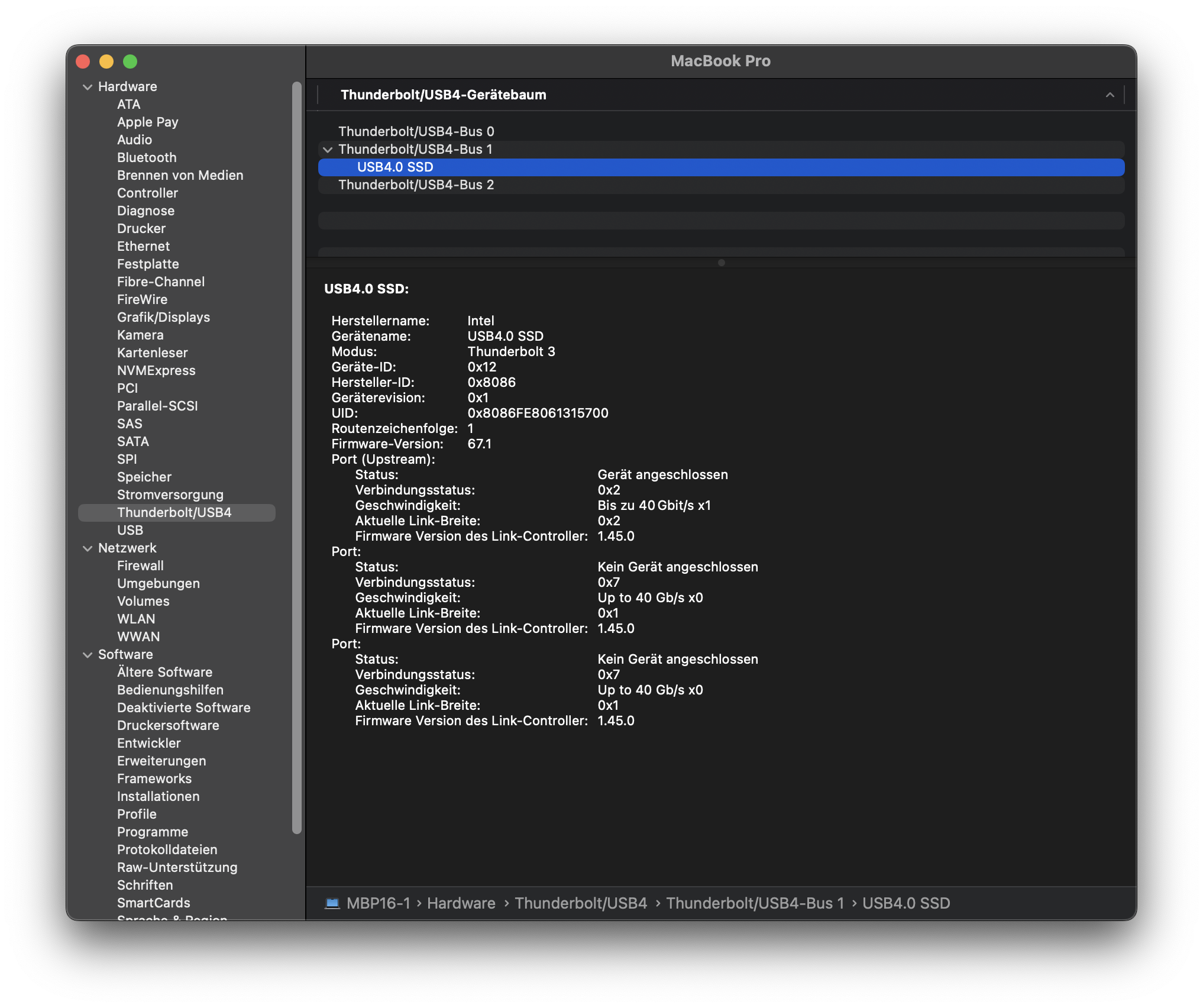Click the Thunderbolt/USB4-Gerätebaum column header
Screen dimensions: 1203x1008
443,95
